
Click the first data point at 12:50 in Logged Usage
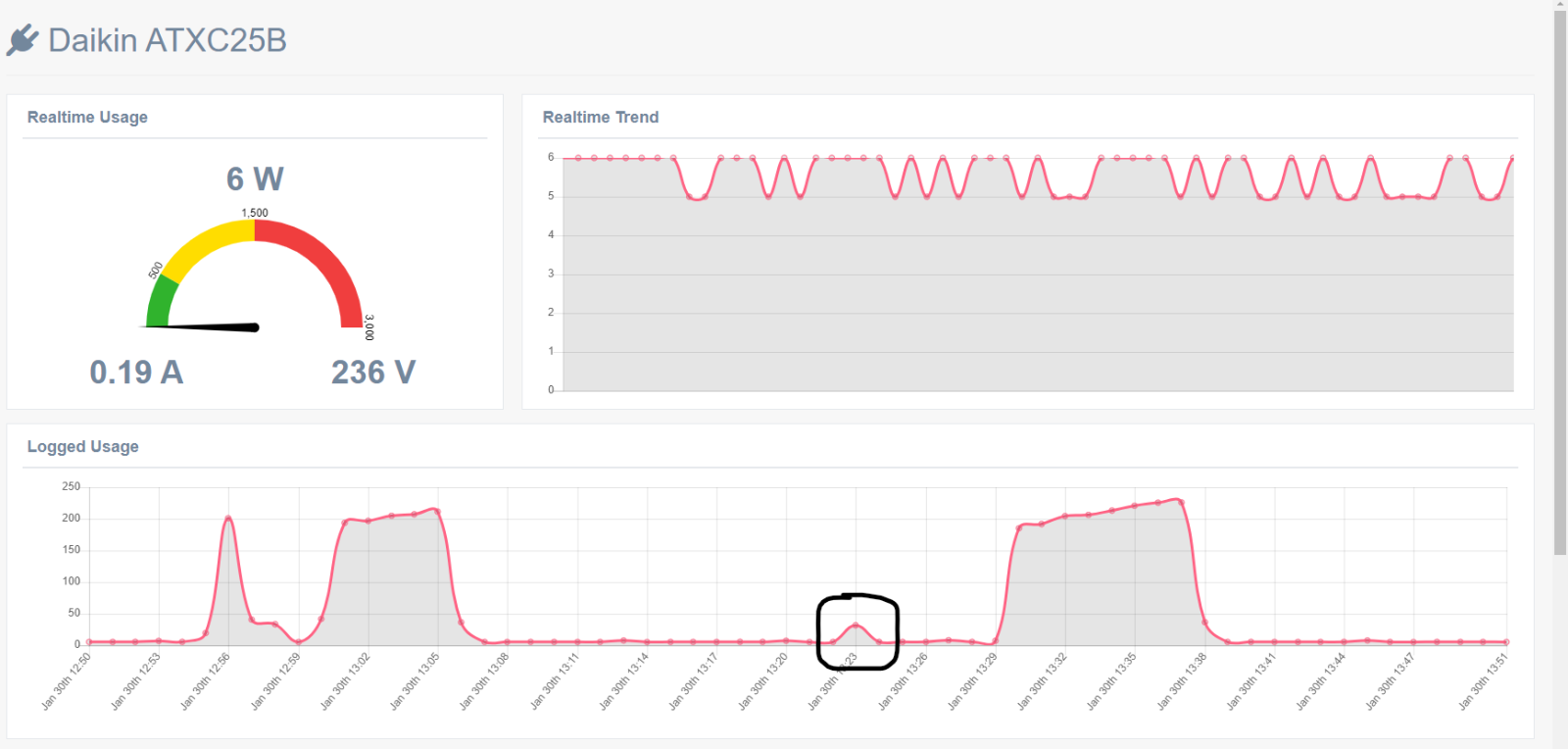click(89, 642)
